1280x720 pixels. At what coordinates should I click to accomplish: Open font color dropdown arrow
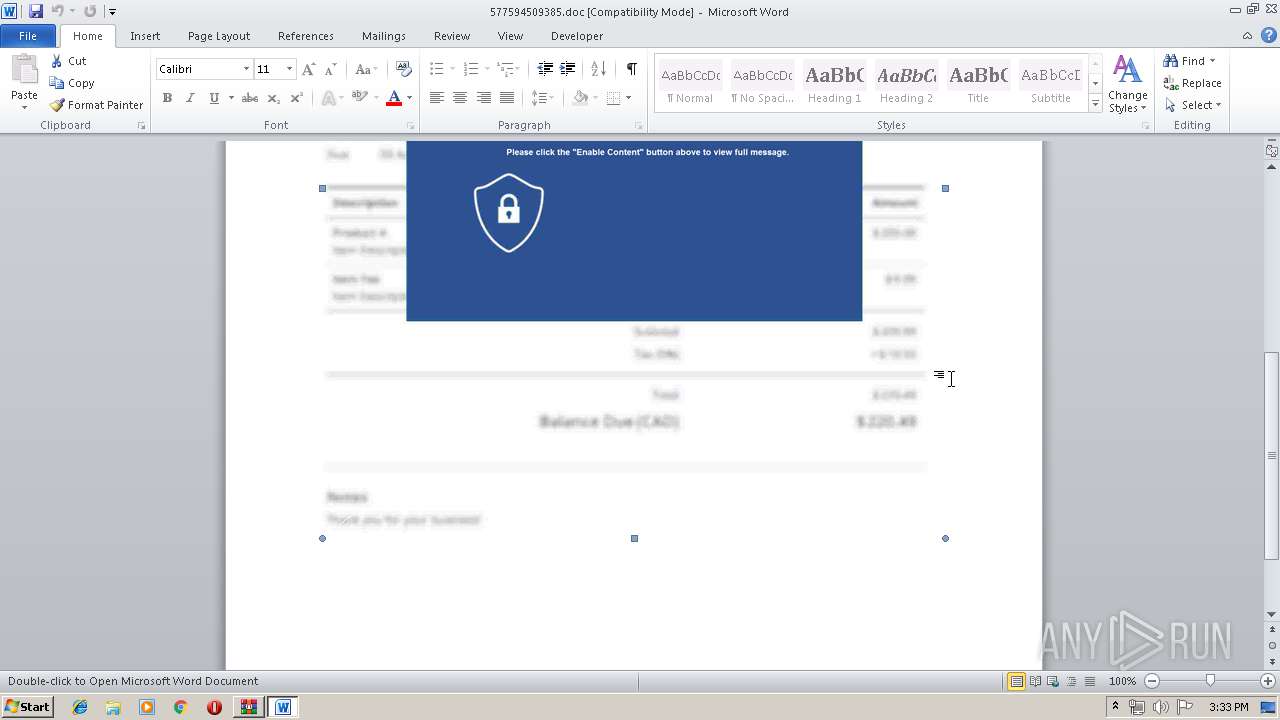409,98
